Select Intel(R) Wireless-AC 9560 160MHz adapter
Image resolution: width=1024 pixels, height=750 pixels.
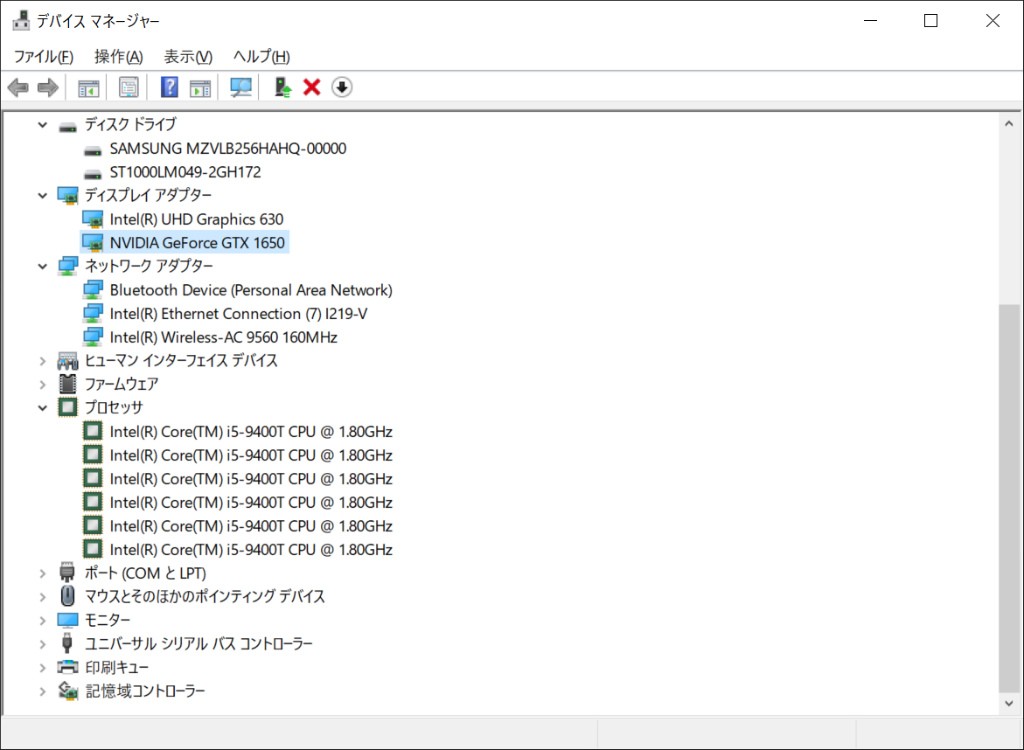tap(223, 337)
